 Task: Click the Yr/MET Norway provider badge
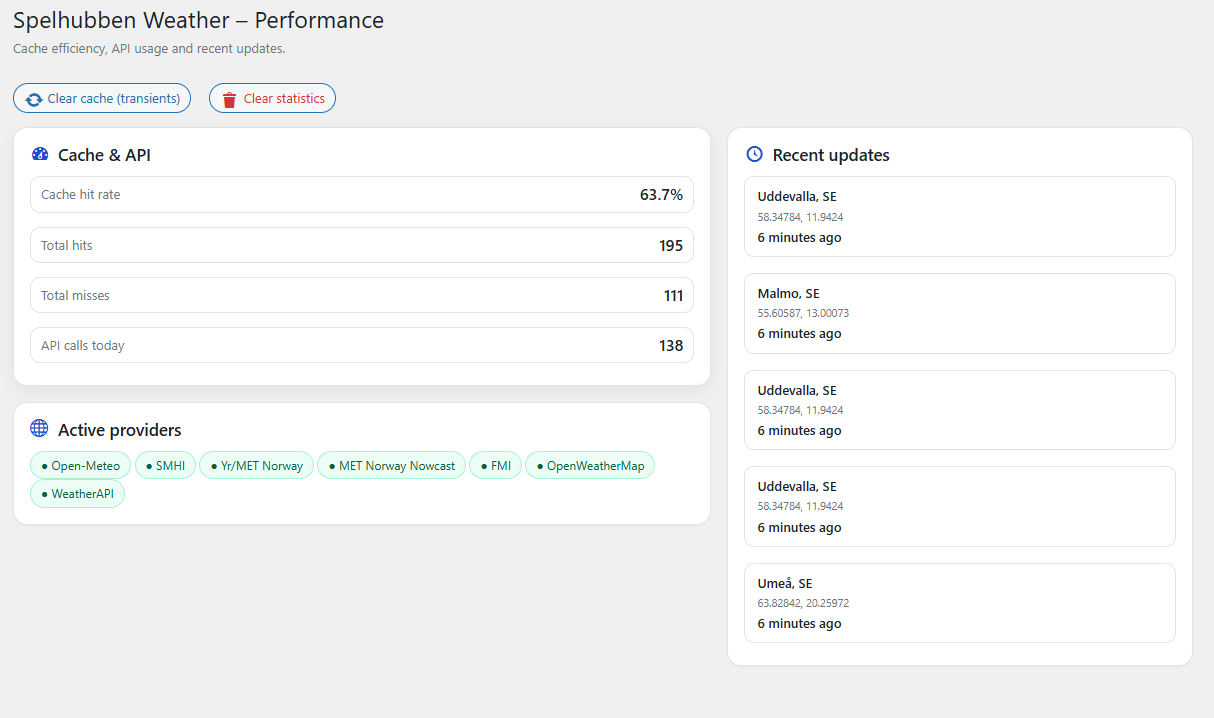pos(256,466)
